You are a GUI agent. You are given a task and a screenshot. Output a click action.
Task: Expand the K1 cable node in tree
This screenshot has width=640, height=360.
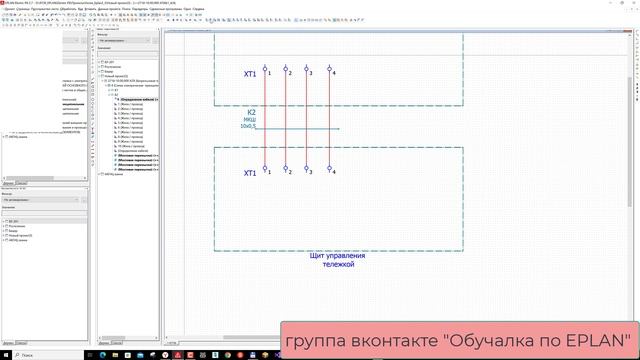[109, 90]
